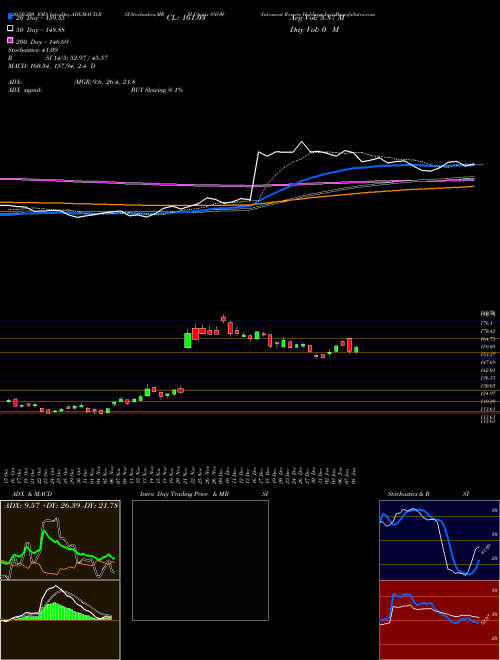Image resolution: width=500 pixels, height=660 pixels.
Task: Click the Intra Day Trading Price & MRSI title
Action: 204,494
